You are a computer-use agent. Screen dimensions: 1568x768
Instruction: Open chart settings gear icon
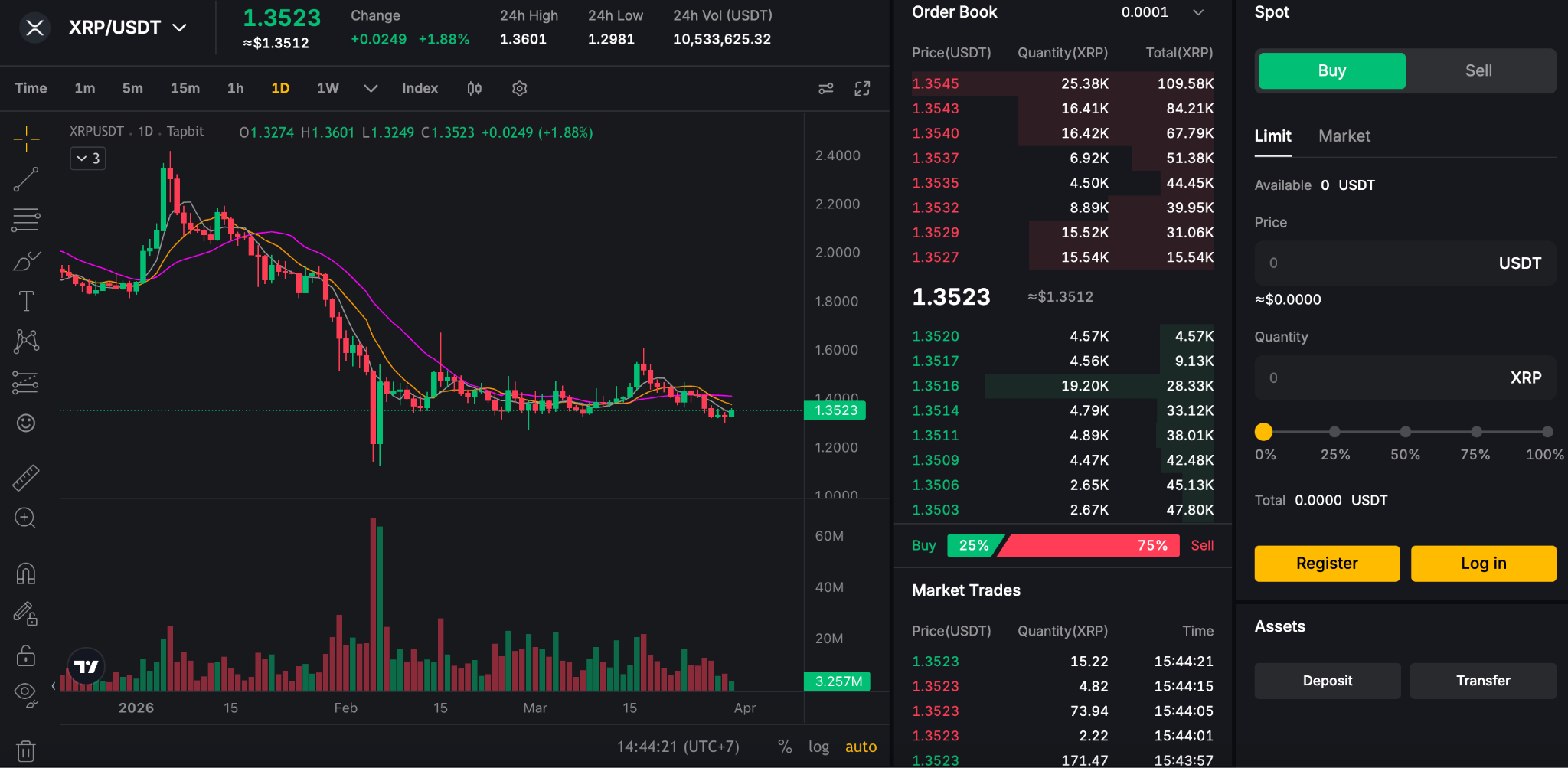pyautogui.click(x=519, y=89)
